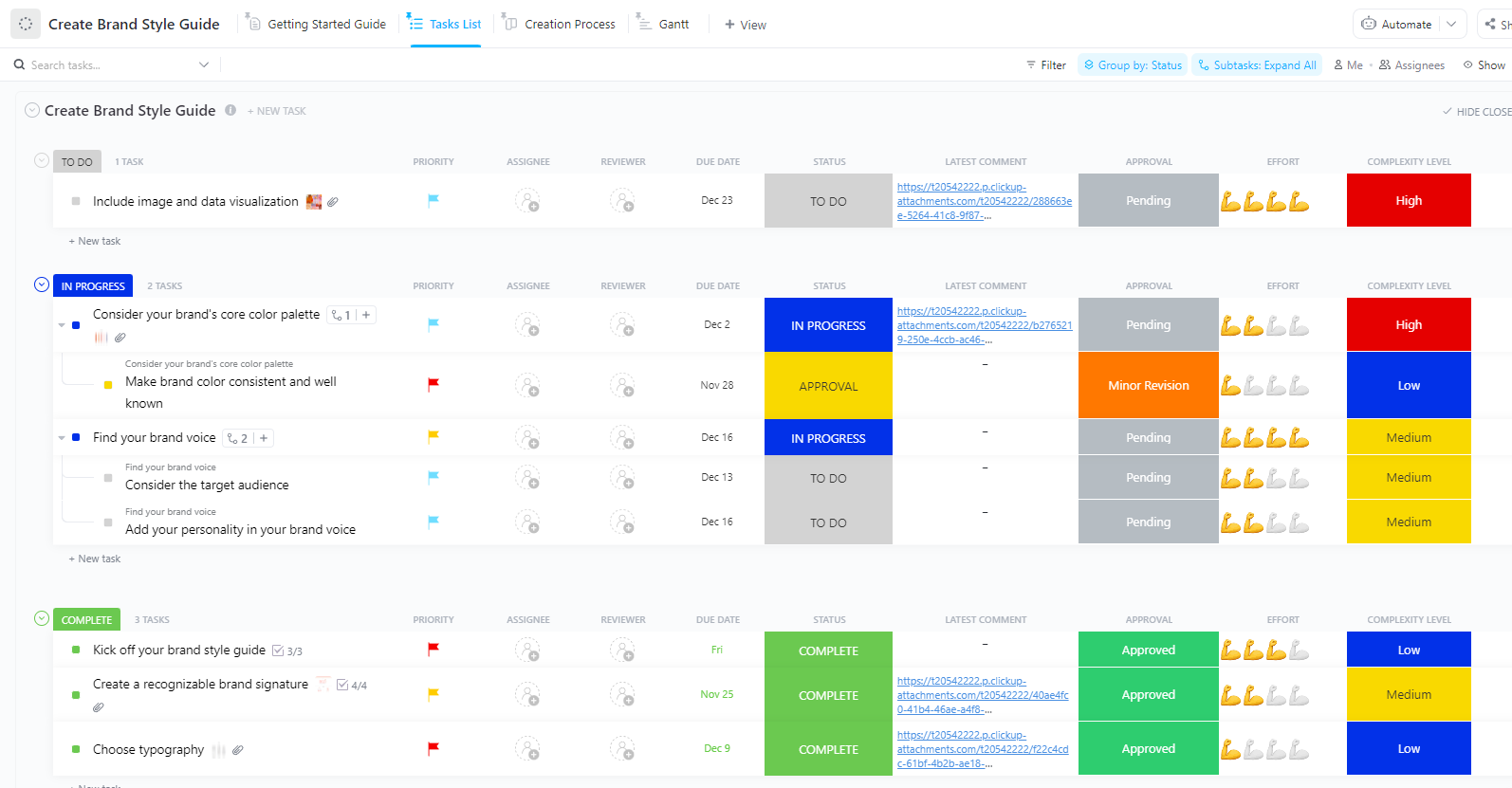Image resolution: width=1512 pixels, height=788 pixels.
Task: Click plus icon to add subtask to color palette
Action: pos(366,315)
